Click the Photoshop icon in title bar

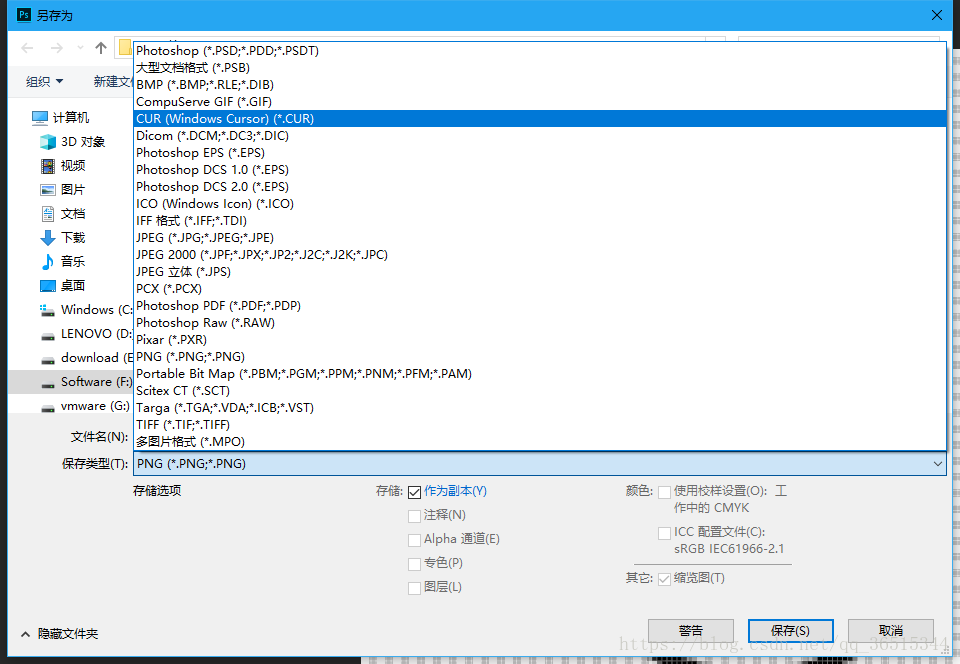[23, 15]
